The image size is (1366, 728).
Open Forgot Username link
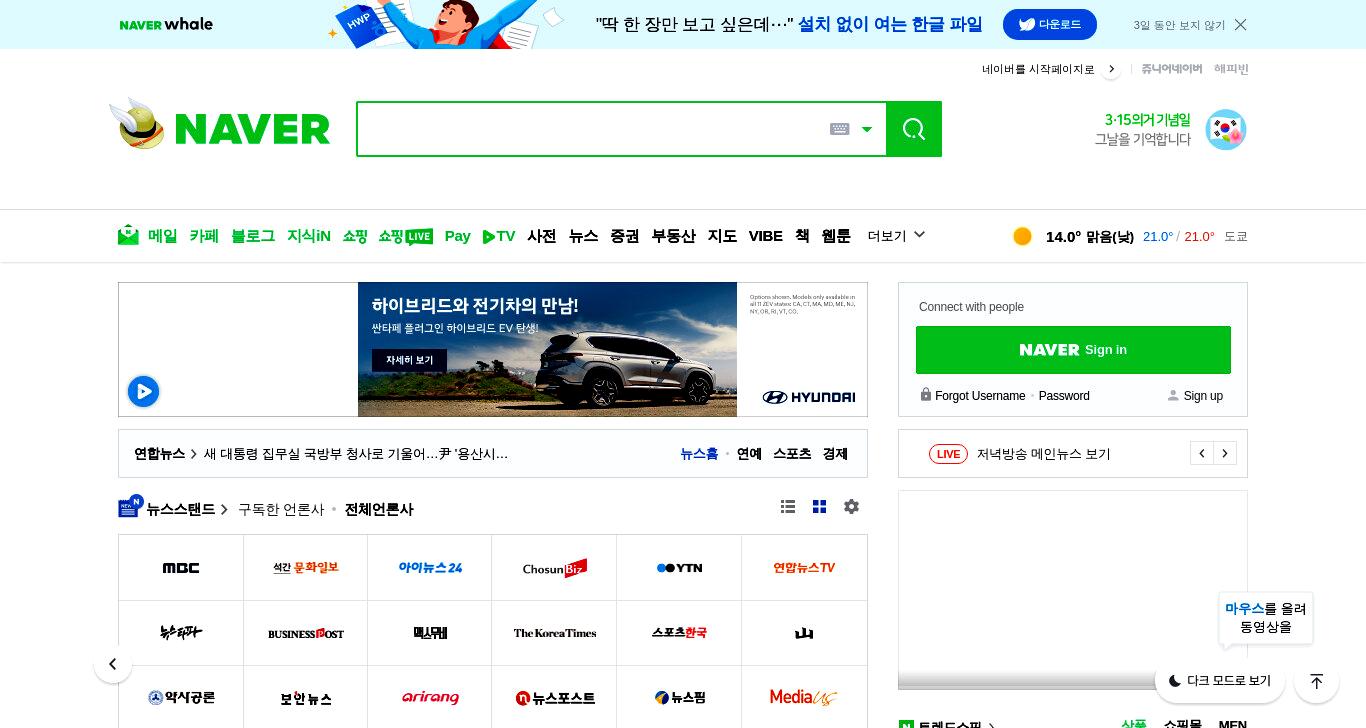(x=980, y=396)
